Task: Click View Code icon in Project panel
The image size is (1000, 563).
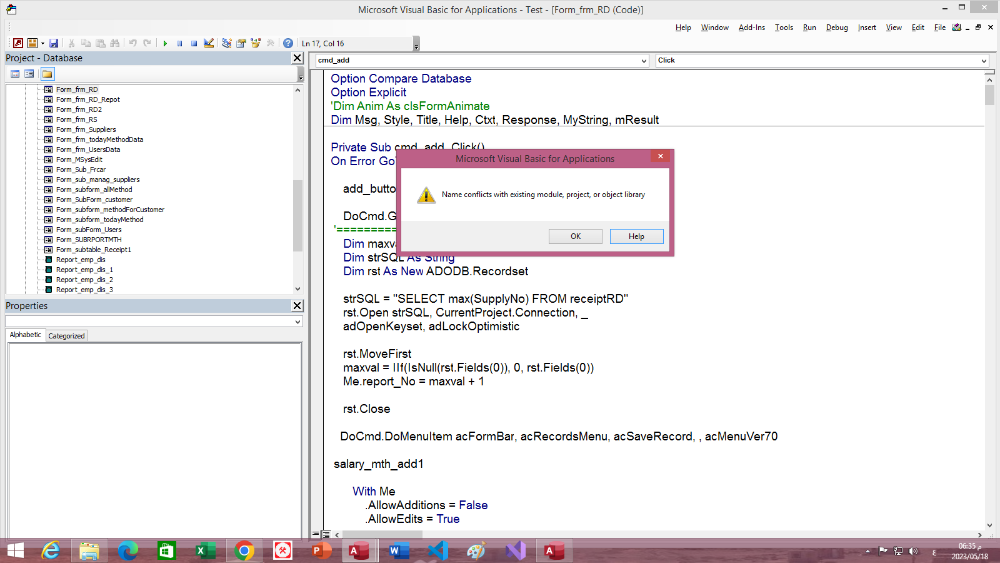Action: pyautogui.click(x=15, y=74)
